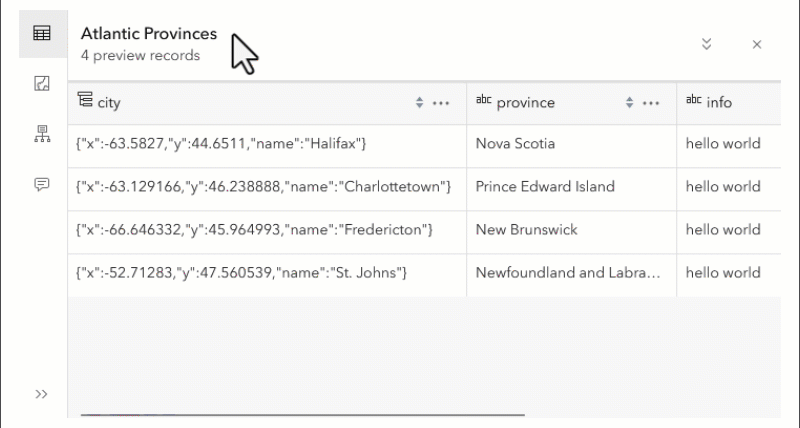Open the table view in sidebar
The image size is (800, 428).
tap(42, 33)
